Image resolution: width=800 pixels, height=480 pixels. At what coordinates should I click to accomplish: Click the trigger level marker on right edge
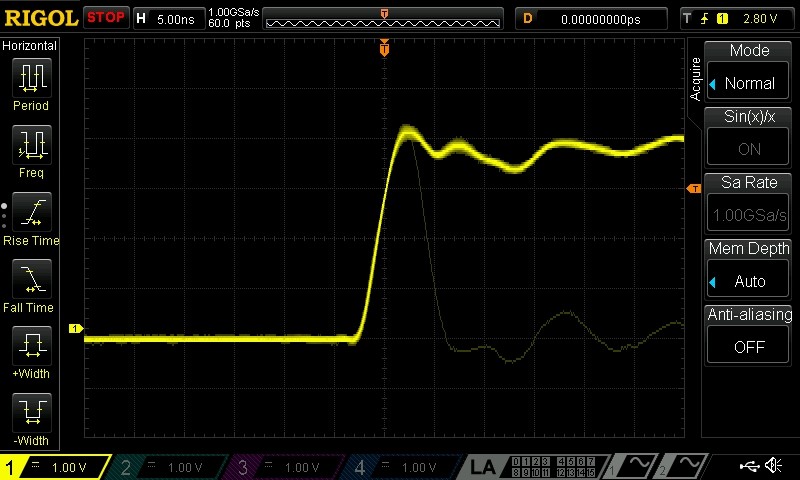(x=694, y=189)
